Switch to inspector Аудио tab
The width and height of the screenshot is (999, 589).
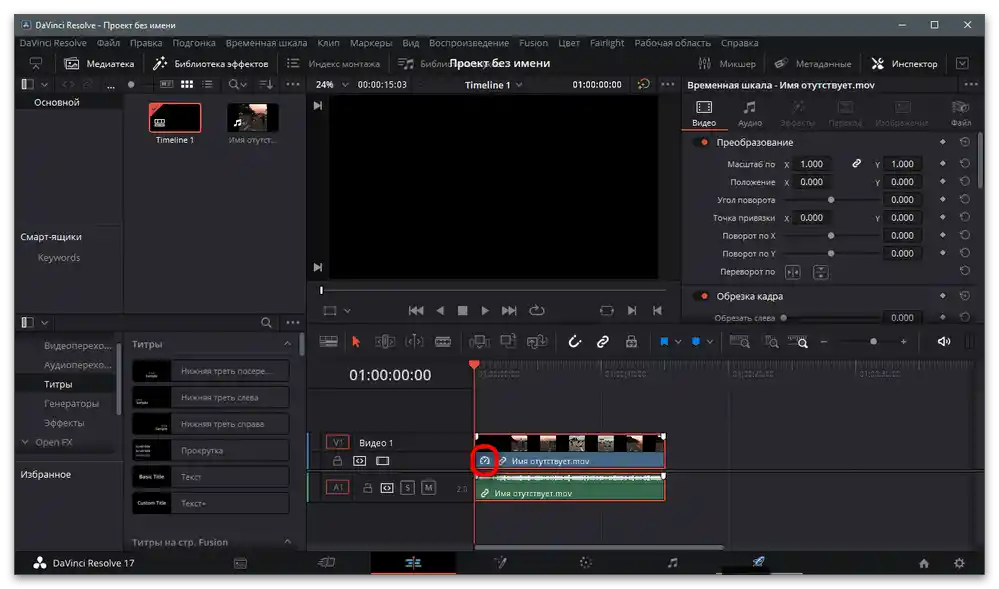750,113
